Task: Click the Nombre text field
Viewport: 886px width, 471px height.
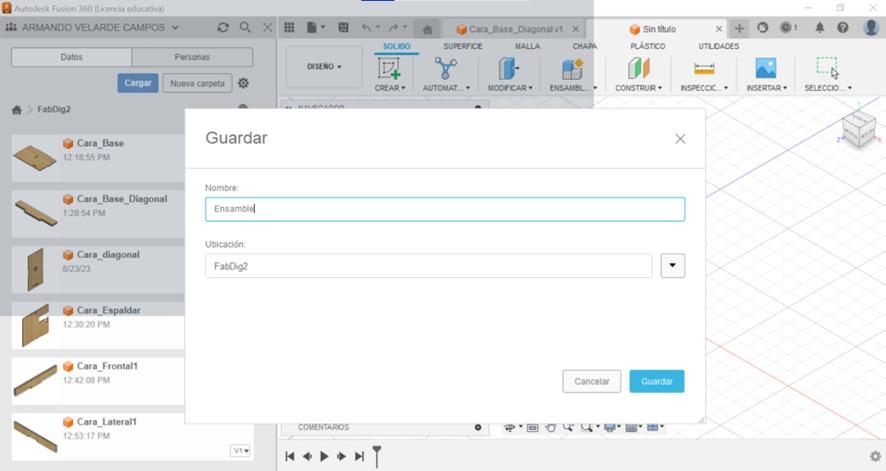Action: click(445, 209)
